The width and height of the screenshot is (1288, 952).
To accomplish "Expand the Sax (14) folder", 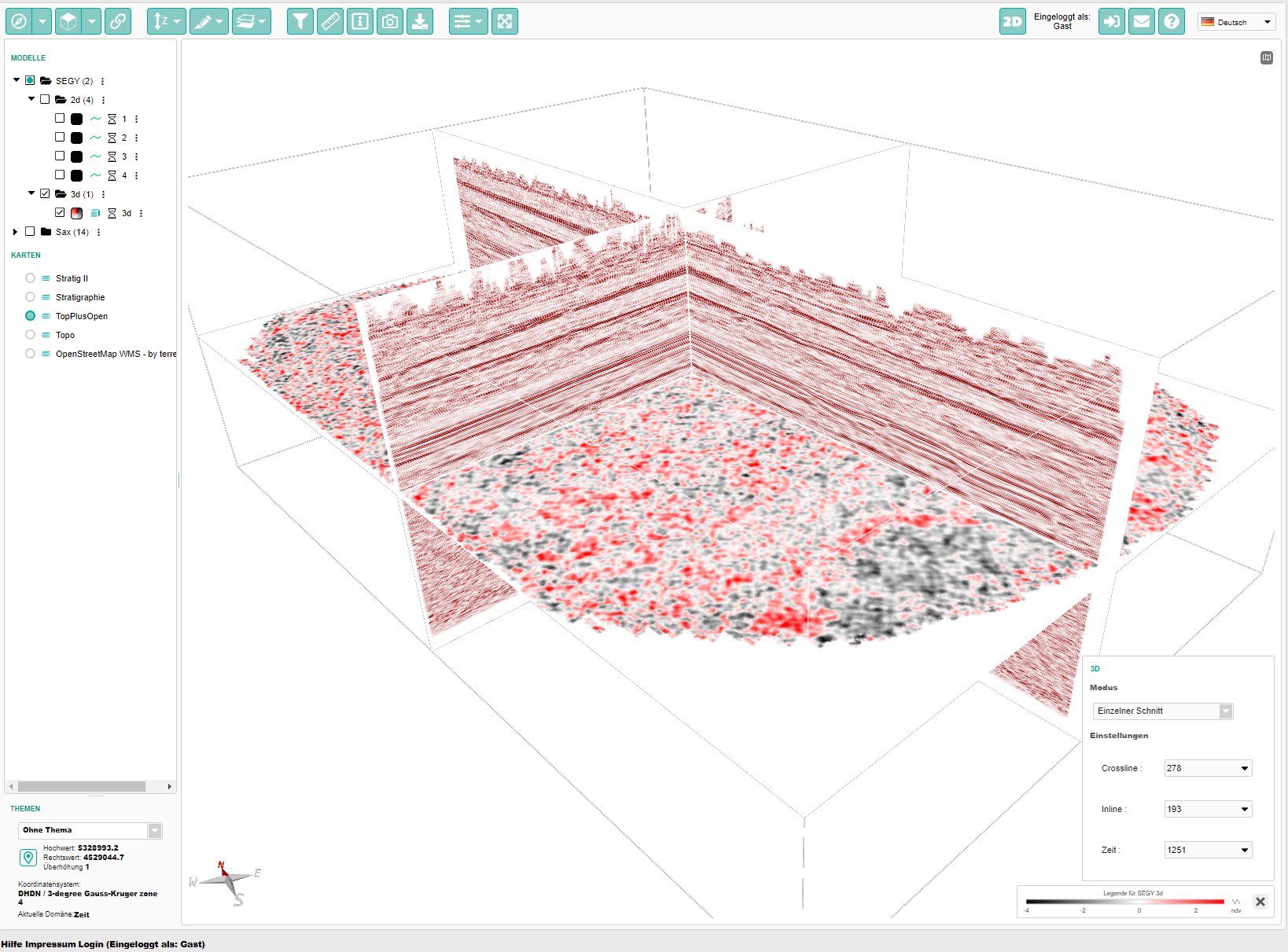I will 15,232.
